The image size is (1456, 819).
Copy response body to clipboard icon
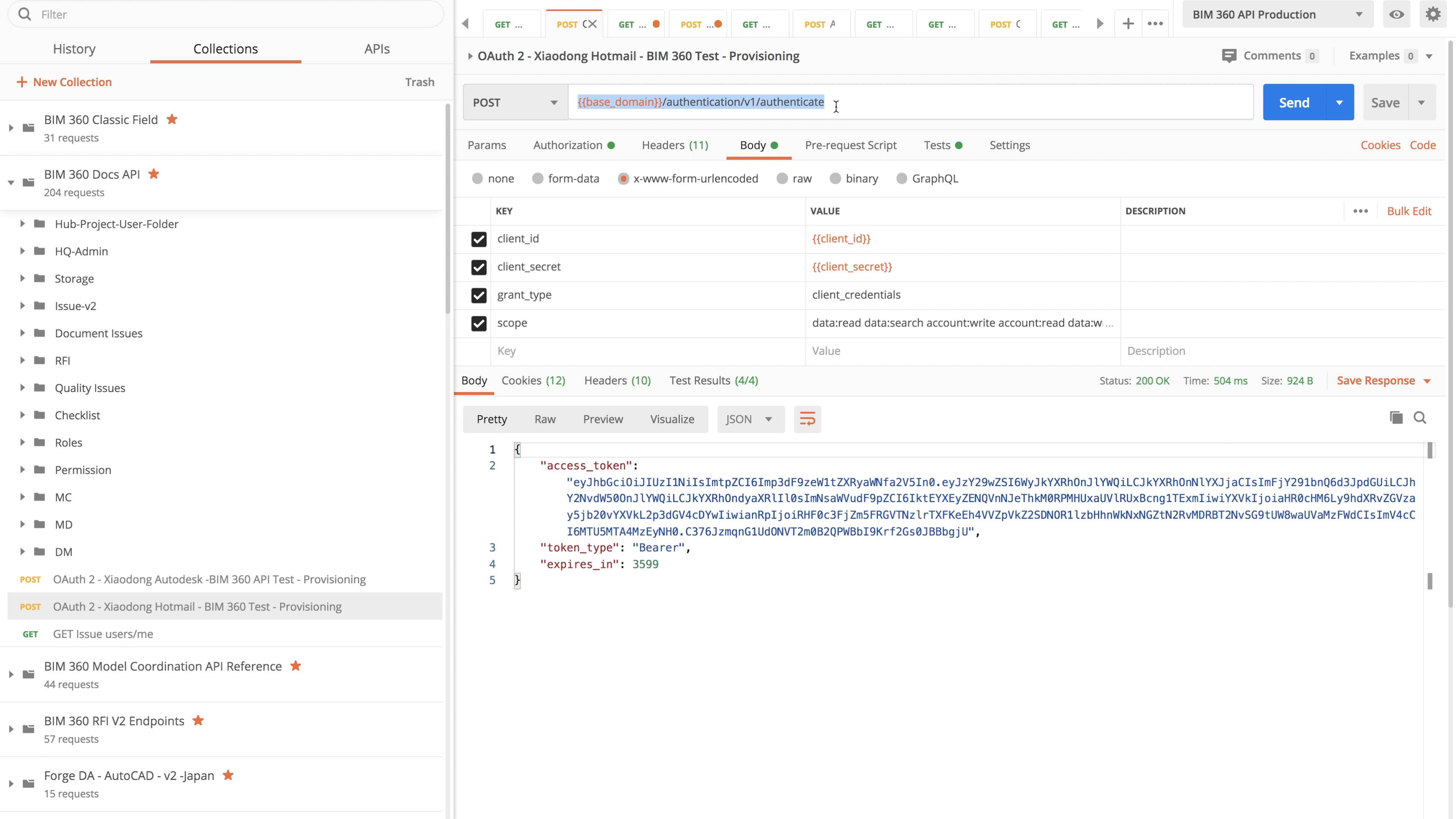(x=1396, y=418)
